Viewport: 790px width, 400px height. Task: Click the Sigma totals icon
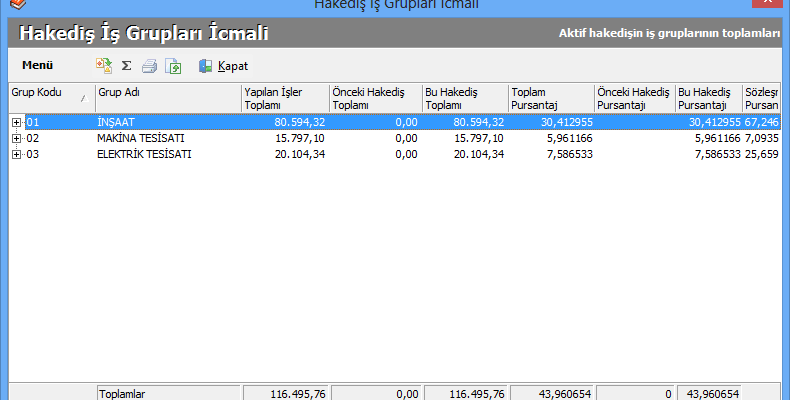[x=126, y=66]
